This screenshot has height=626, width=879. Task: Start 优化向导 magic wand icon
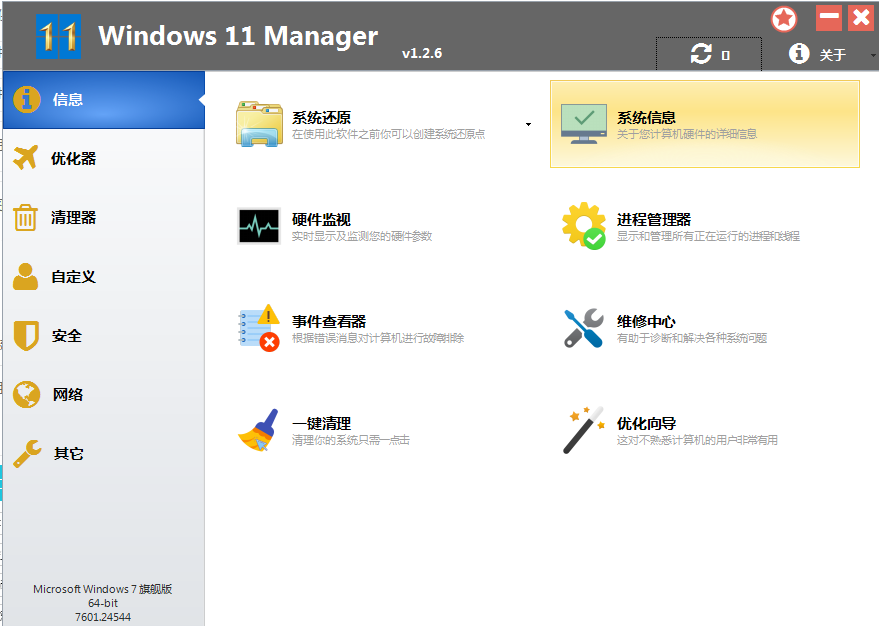(x=584, y=430)
